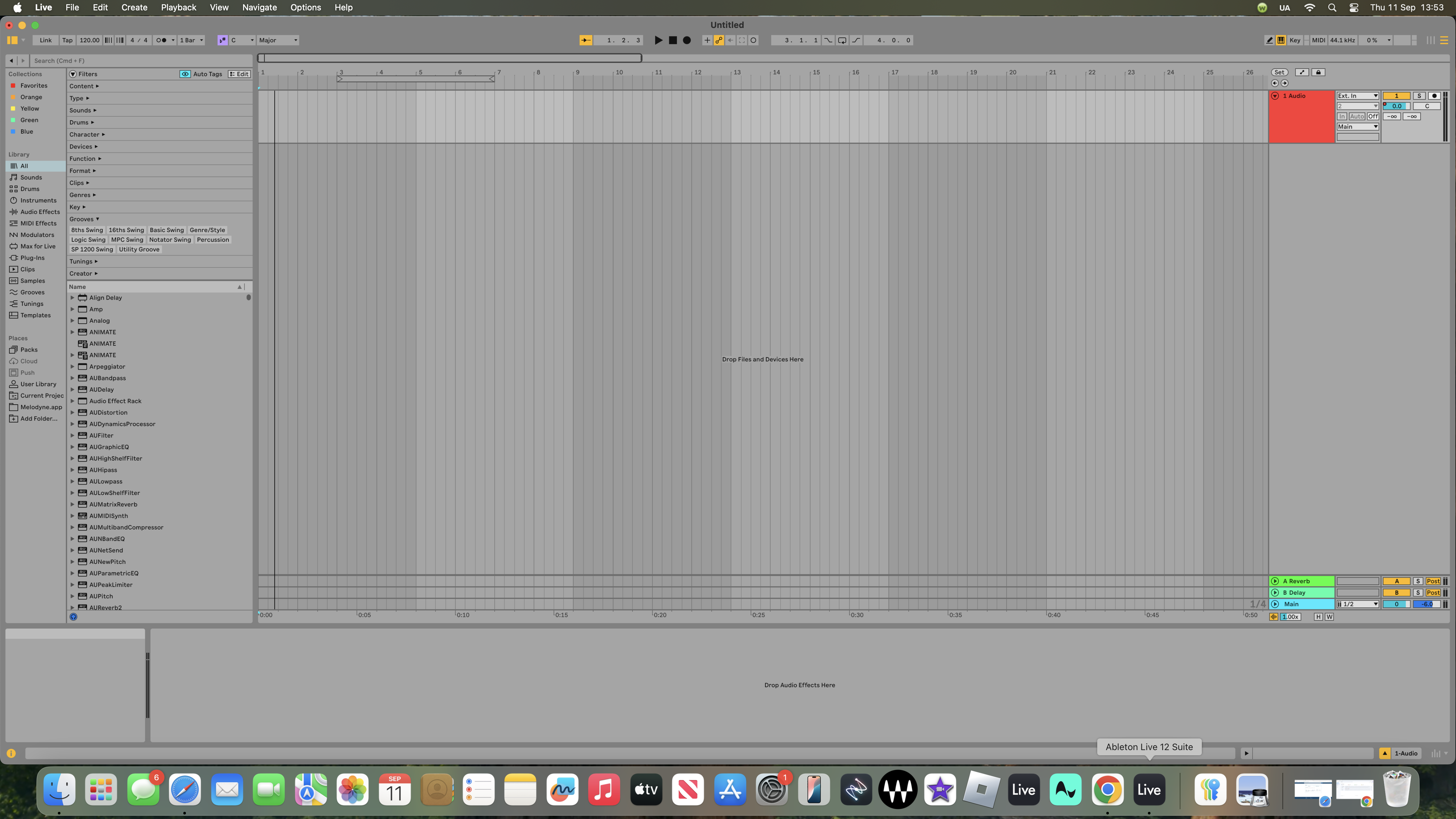1456x819 pixels.
Task: Open the Major scale dropdown
Action: click(278, 40)
